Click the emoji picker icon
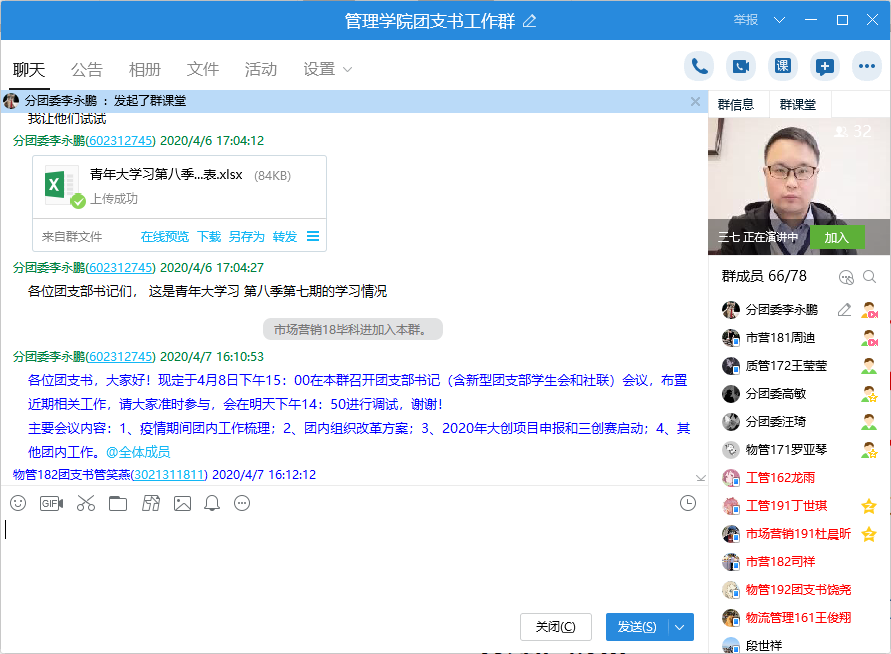The image size is (891, 654). coord(18,503)
